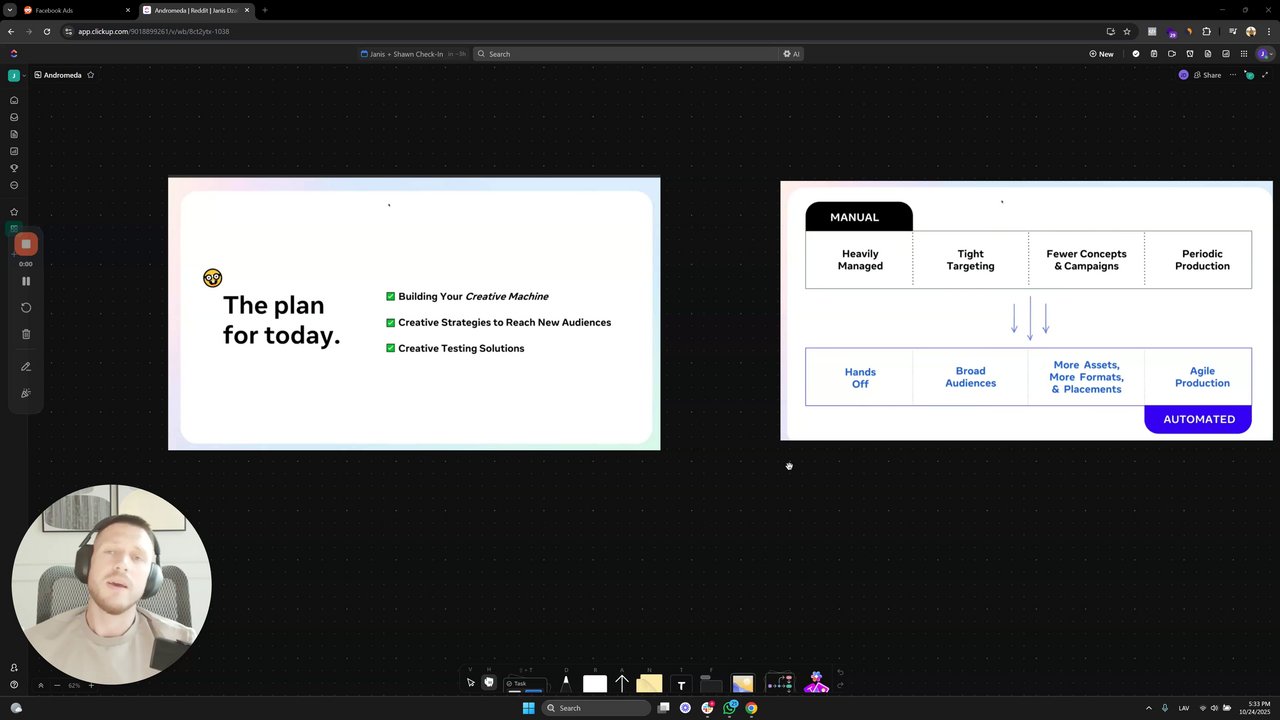Open Goals trophy icon in sidebar
This screenshot has width=1280, height=720.
14,168
